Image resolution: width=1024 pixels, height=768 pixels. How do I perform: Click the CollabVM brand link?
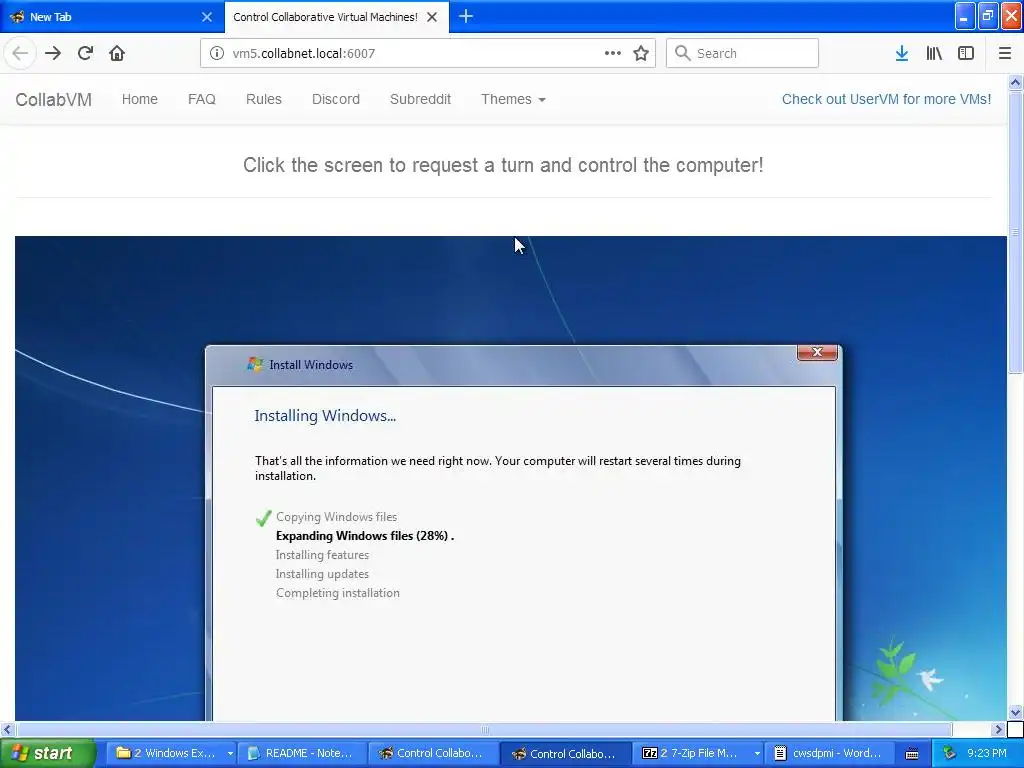[x=54, y=99]
